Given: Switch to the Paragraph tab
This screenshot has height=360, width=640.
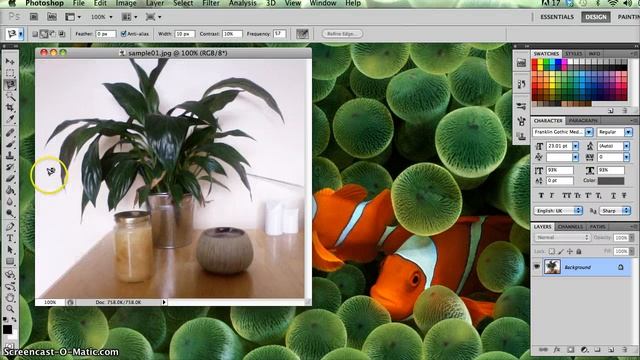Looking at the screenshot, I should coord(583,121).
